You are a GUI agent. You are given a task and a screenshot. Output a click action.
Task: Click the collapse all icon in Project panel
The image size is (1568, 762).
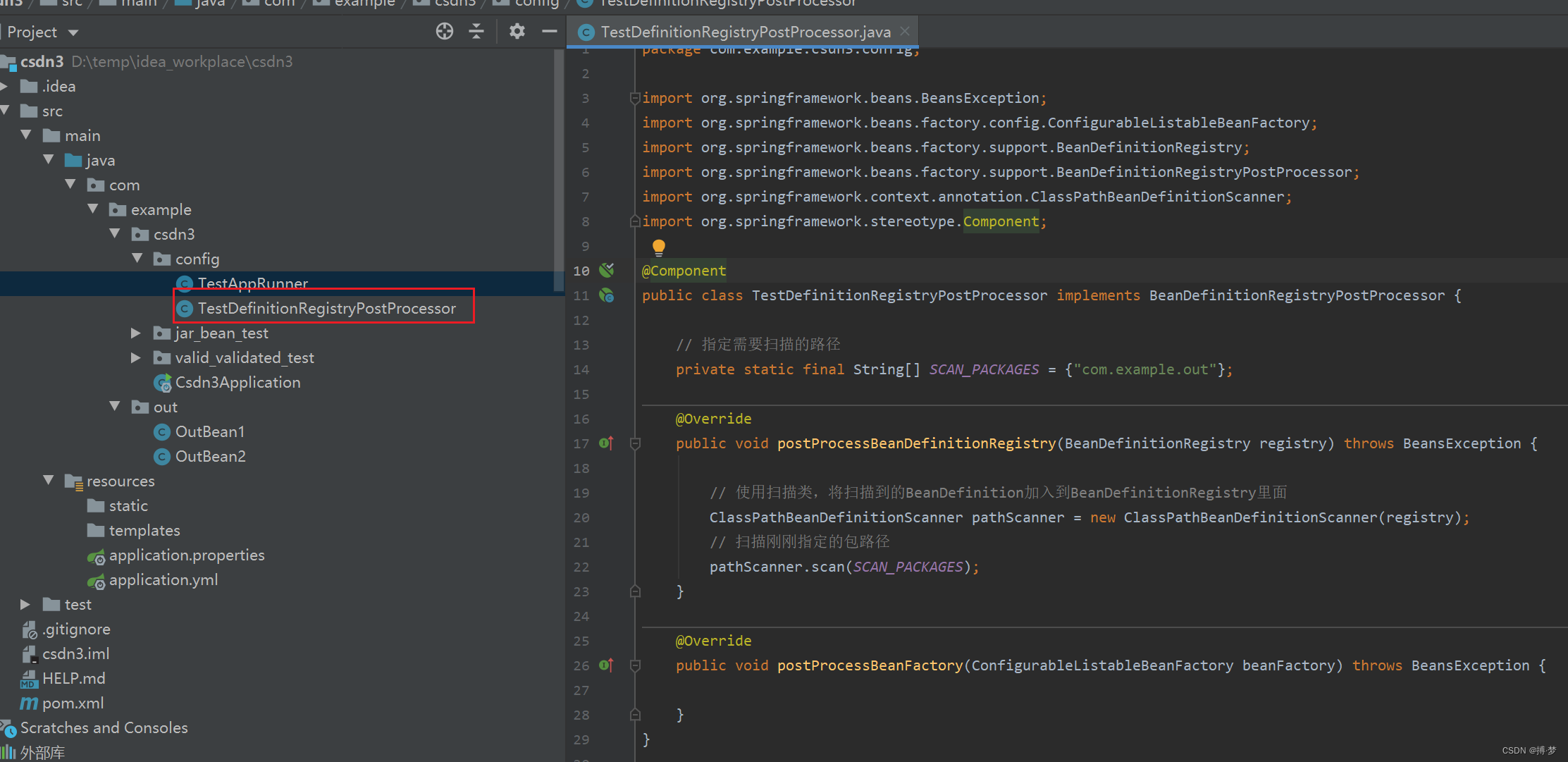pyautogui.click(x=476, y=31)
